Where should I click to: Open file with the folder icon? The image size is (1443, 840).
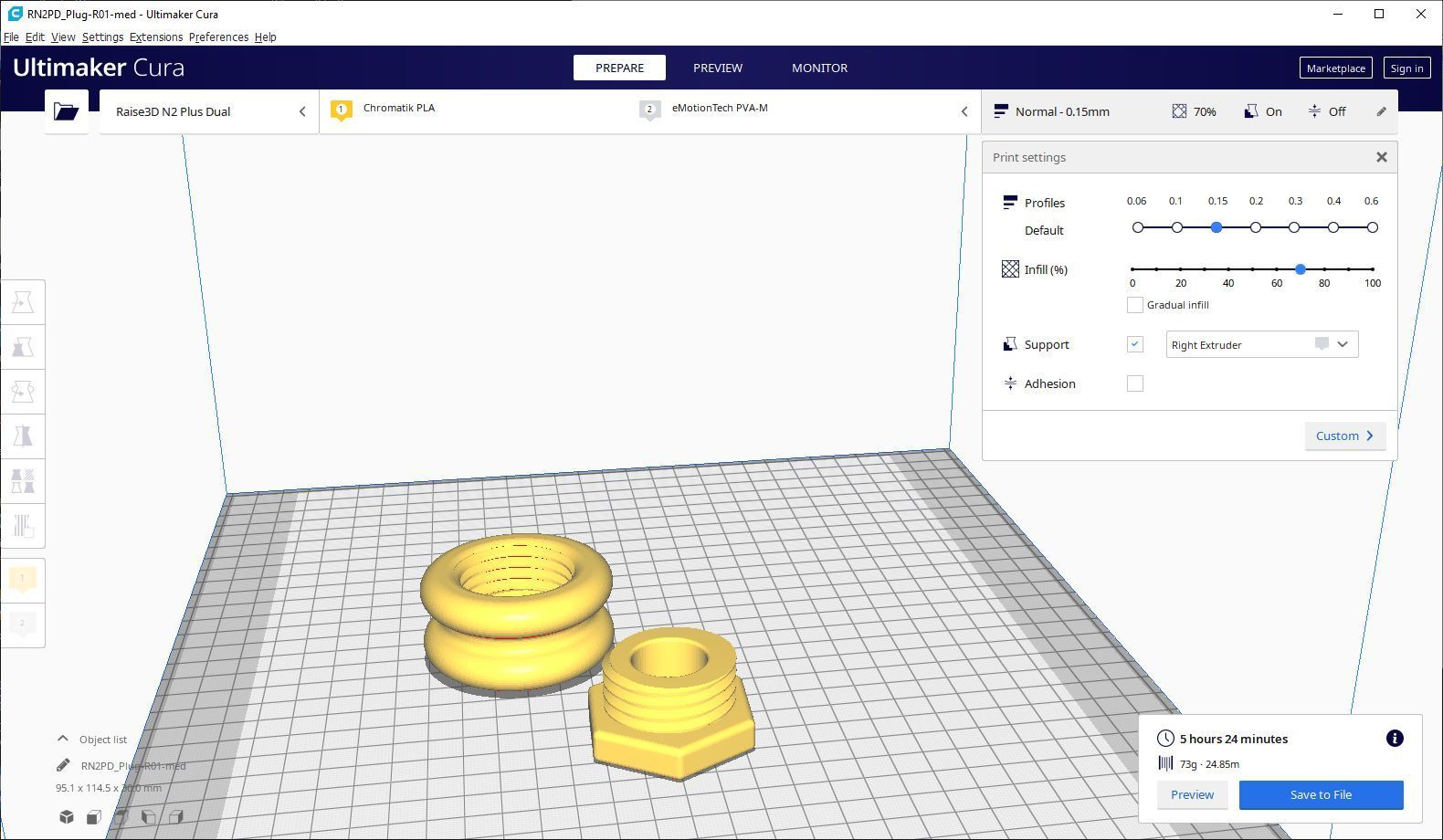(67, 111)
